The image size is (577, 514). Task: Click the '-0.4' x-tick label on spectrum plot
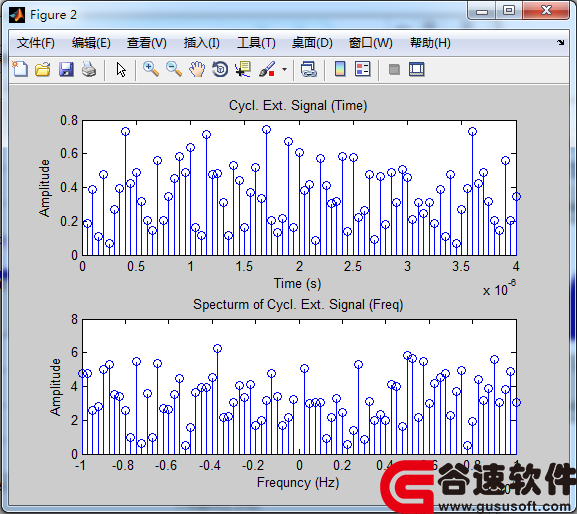[209, 465]
